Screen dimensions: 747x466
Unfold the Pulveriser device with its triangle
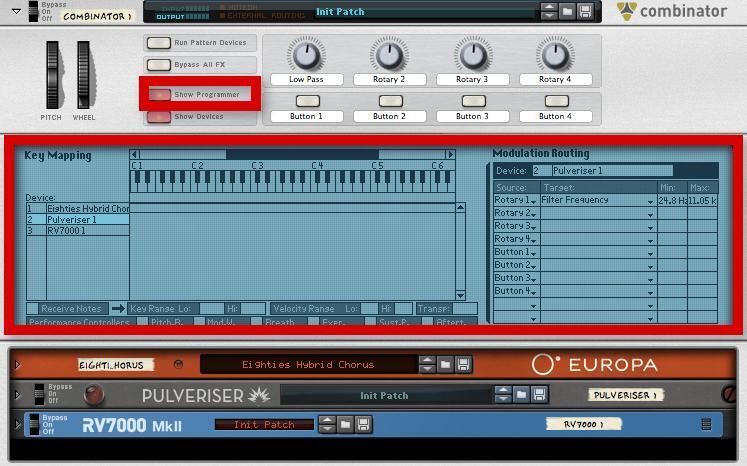(18, 395)
